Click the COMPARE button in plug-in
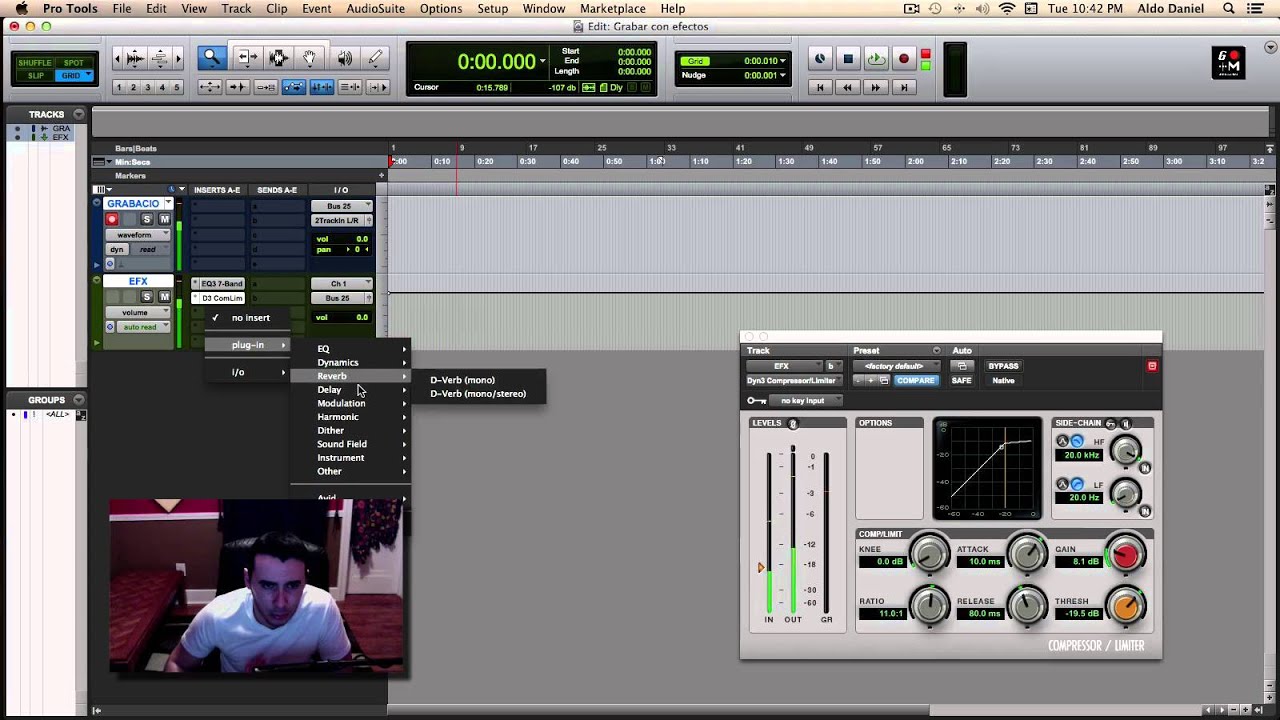The image size is (1280, 720). pos(916,381)
